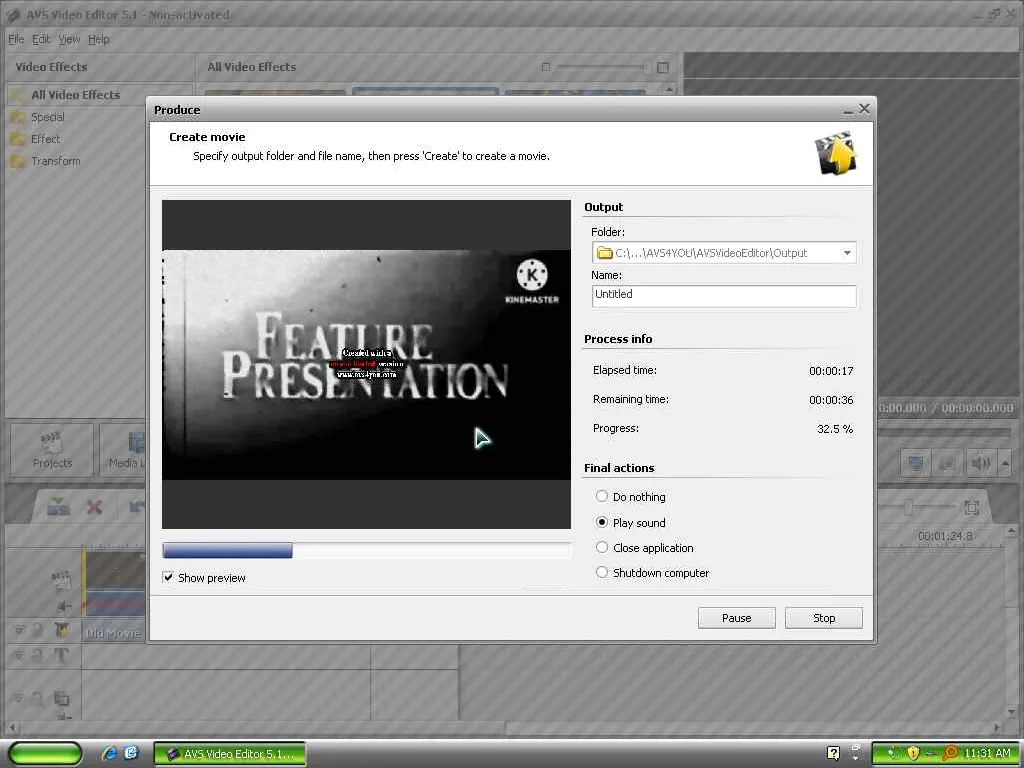This screenshot has height=768, width=1024.
Task: Open the Projects section in main window
Action: pos(52,450)
